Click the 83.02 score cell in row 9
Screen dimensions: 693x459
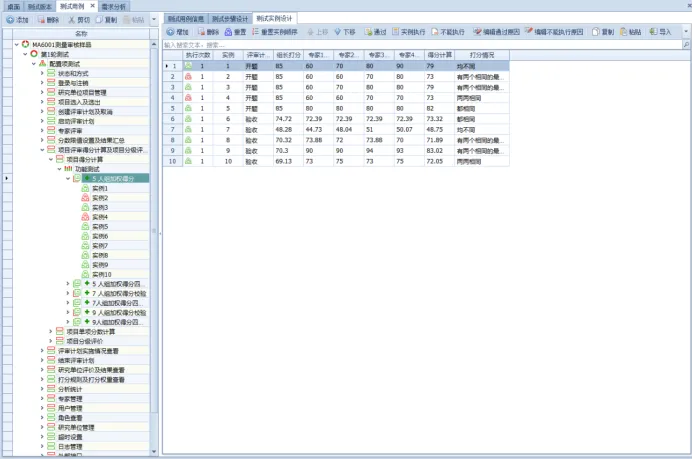point(440,151)
